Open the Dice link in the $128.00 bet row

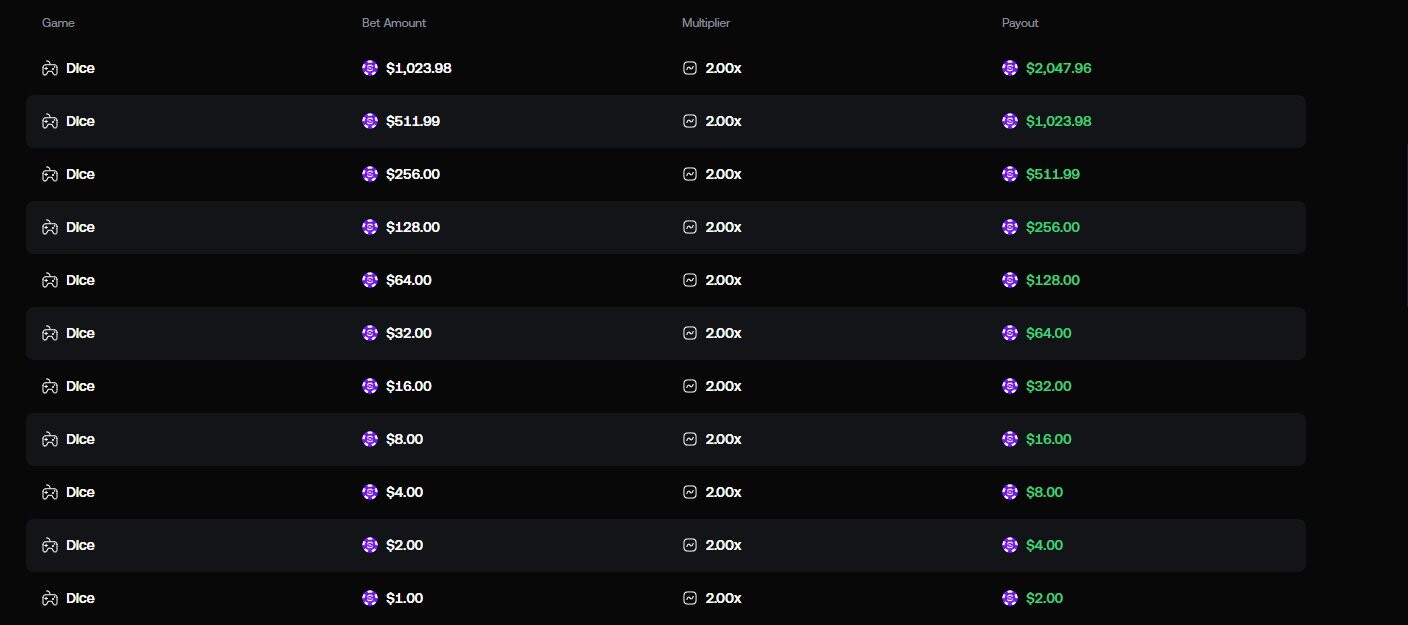[x=80, y=227]
